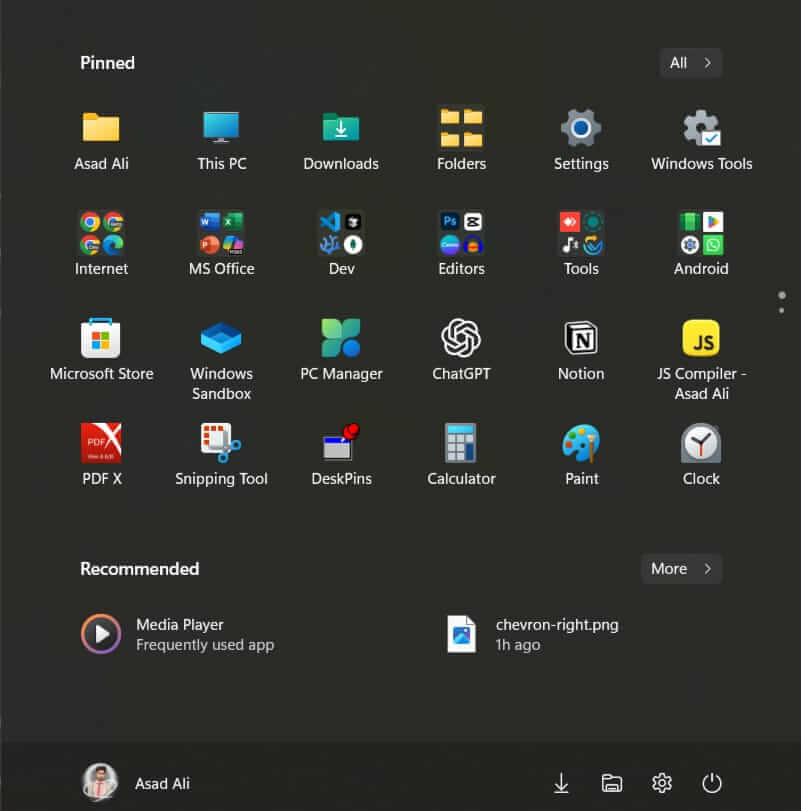Screen dimensions: 801x811
Task: Launch the Snipping Tool
Action: [221, 454]
